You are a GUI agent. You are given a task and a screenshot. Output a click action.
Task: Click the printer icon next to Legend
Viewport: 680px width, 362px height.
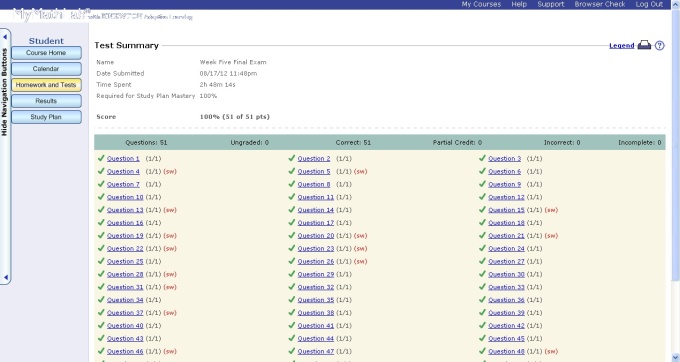point(644,45)
